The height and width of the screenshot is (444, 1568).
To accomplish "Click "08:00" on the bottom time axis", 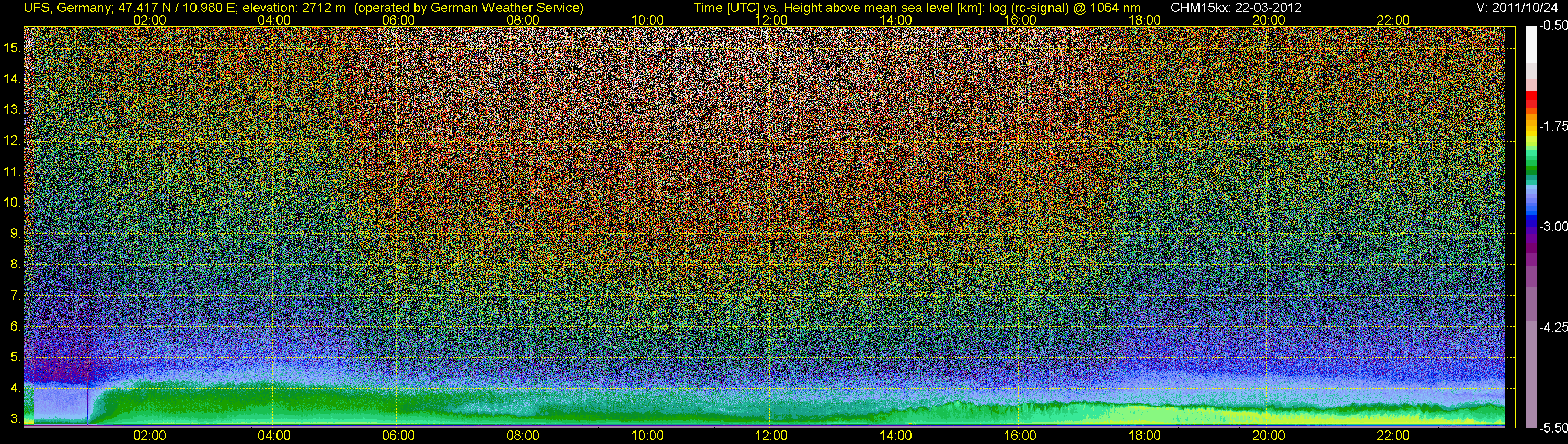I will [x=523, y=436].
